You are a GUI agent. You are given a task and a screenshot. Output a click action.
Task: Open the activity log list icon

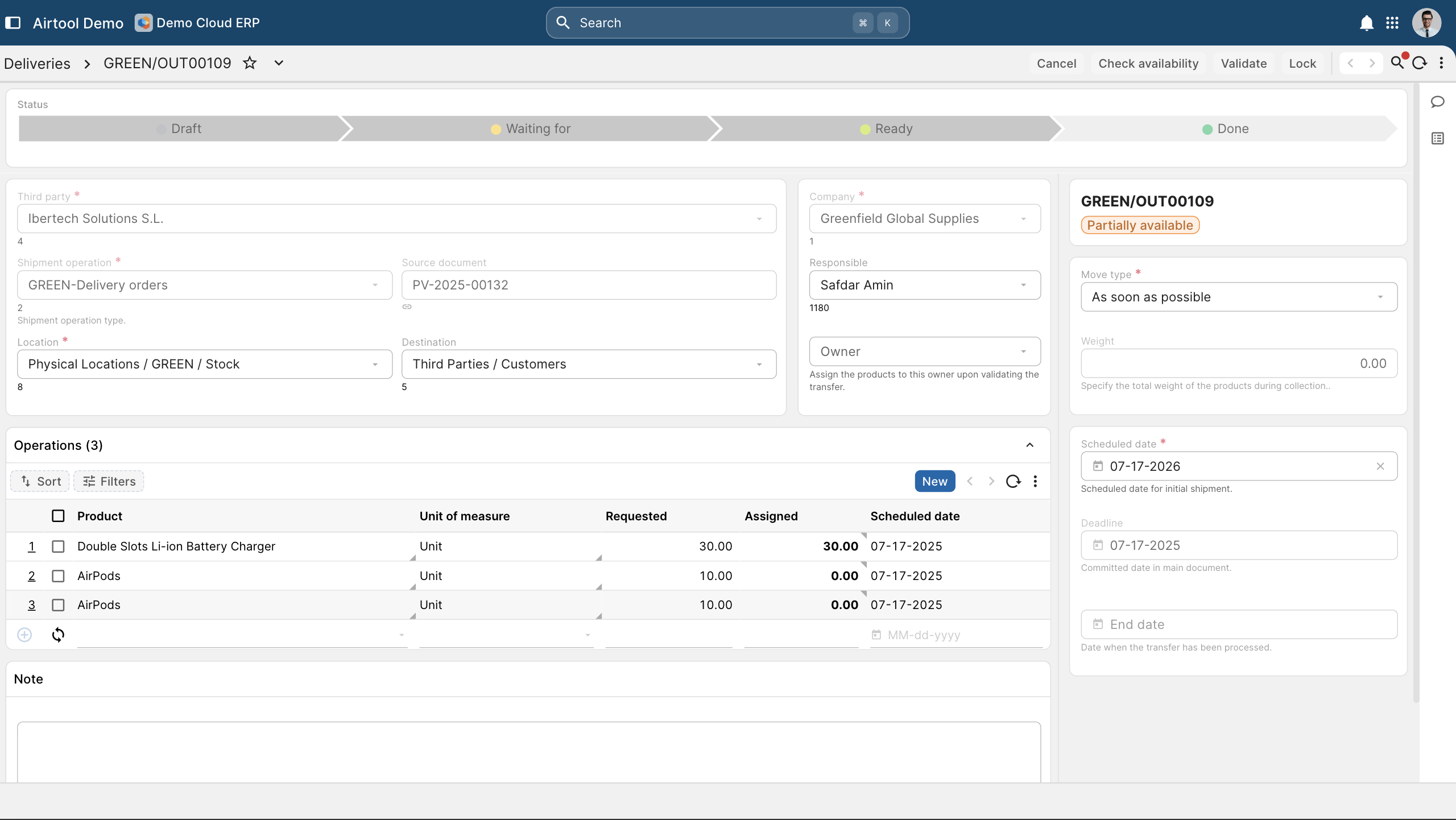pos(1438,138)
